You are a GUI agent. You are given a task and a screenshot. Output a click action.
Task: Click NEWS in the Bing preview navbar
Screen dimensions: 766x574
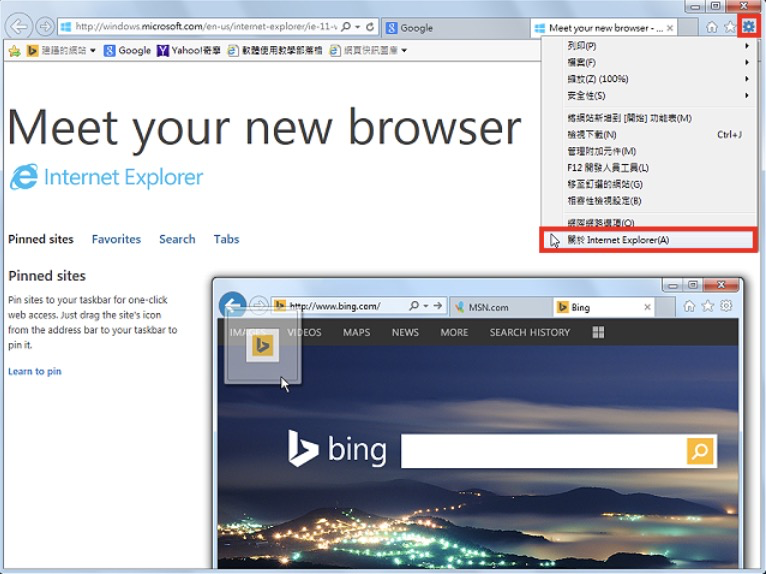pos(405,332)
